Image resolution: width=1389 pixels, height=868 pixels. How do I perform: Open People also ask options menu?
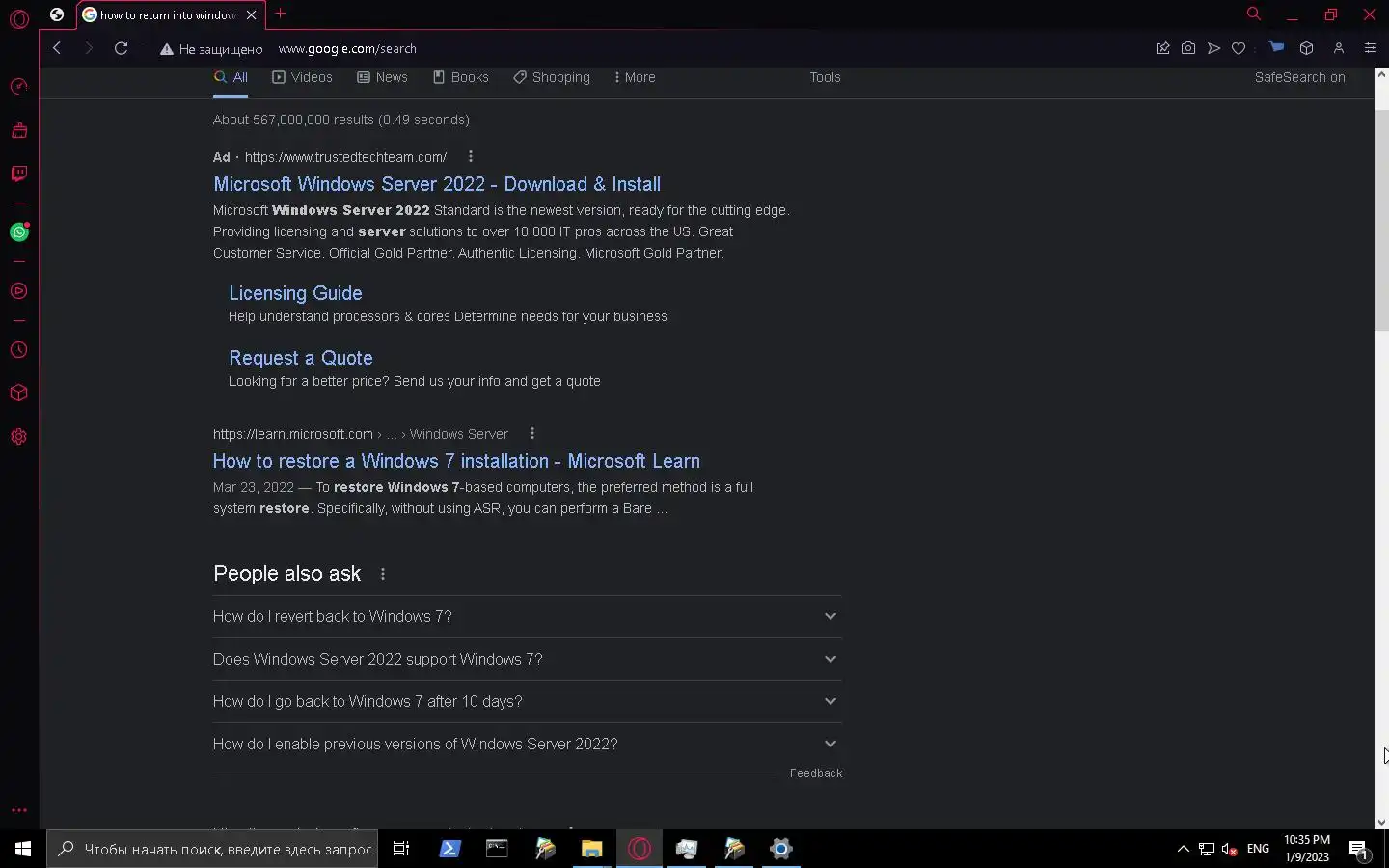383,574
